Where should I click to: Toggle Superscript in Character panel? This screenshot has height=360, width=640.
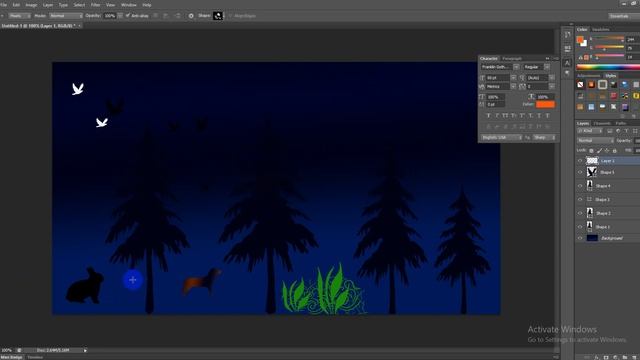click(x=522, y=116)
